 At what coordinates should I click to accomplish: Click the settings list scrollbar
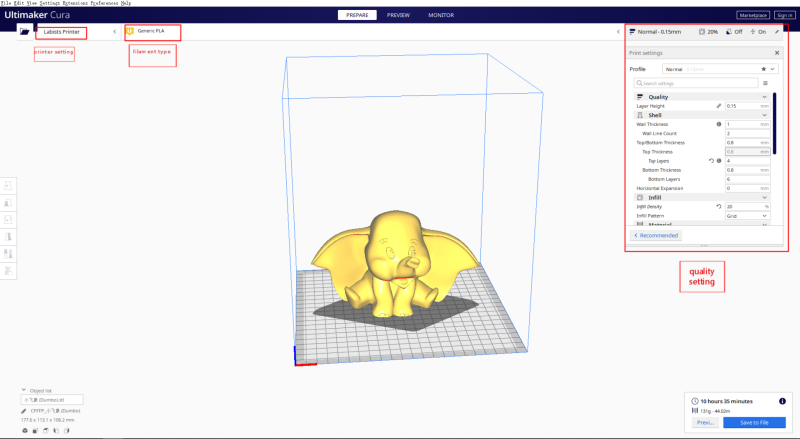tap(774, 123)
